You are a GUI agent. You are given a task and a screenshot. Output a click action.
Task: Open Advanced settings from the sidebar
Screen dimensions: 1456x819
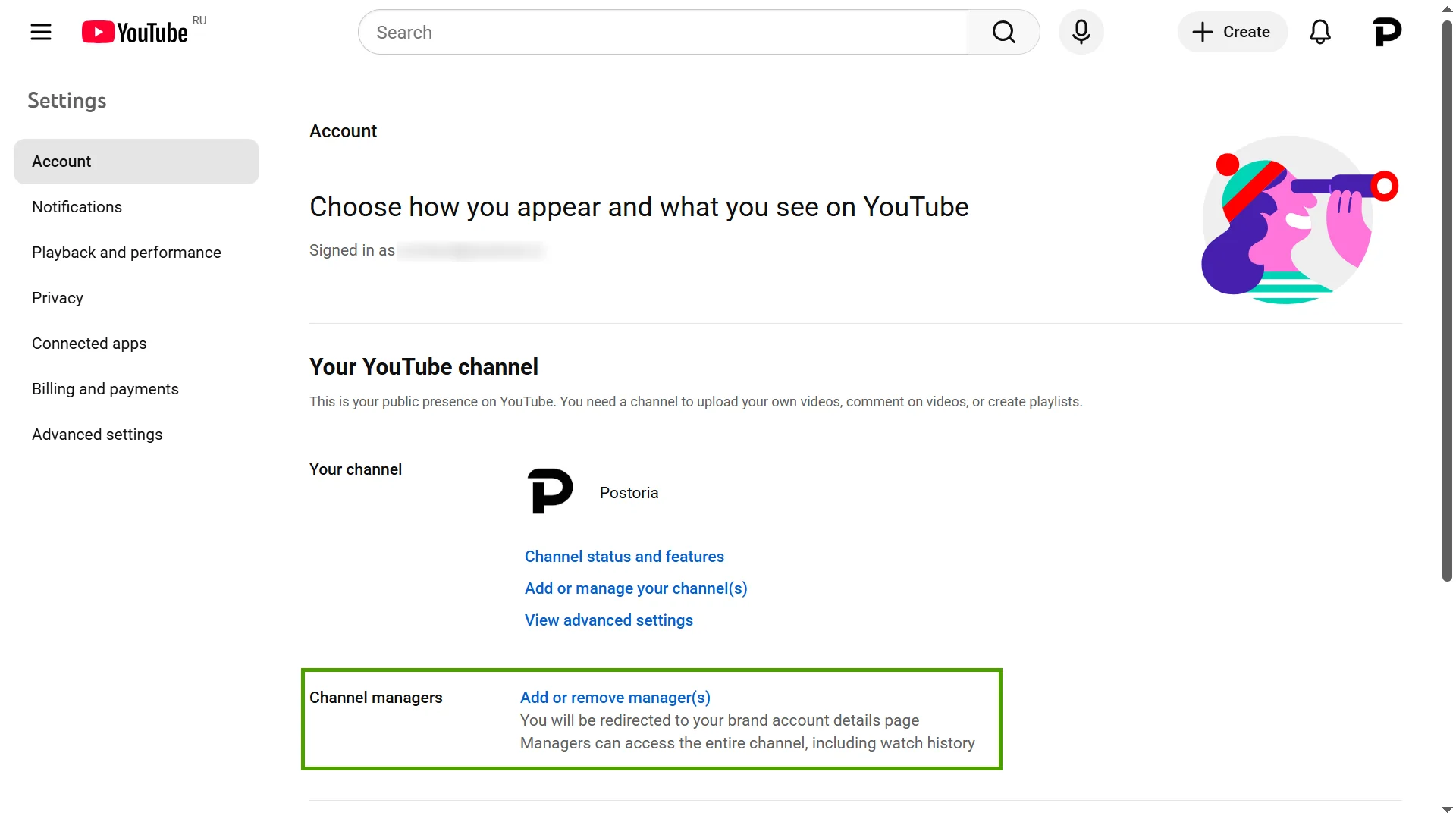pos(97,434)
